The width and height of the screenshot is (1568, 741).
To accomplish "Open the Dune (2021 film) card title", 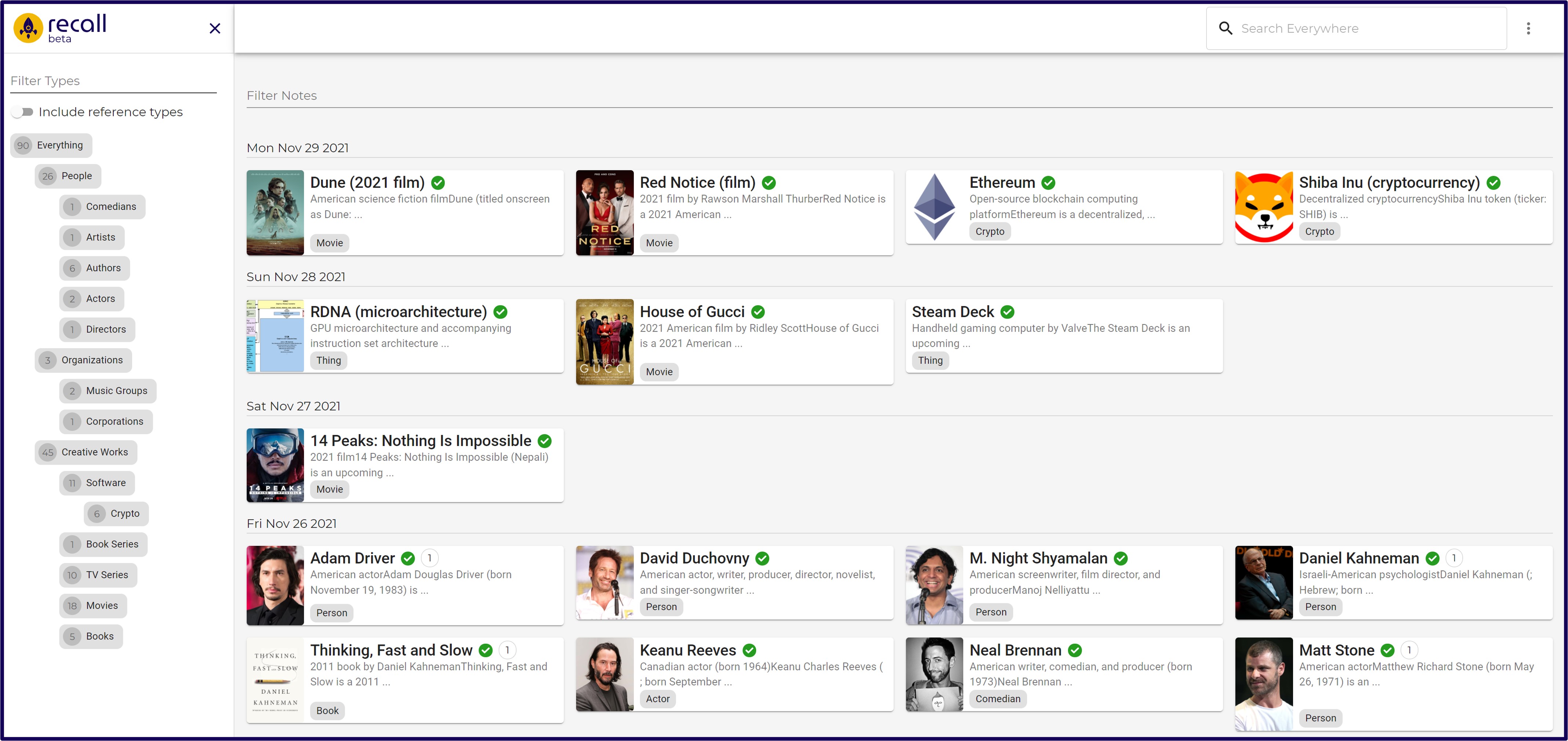I will [368, 183].
